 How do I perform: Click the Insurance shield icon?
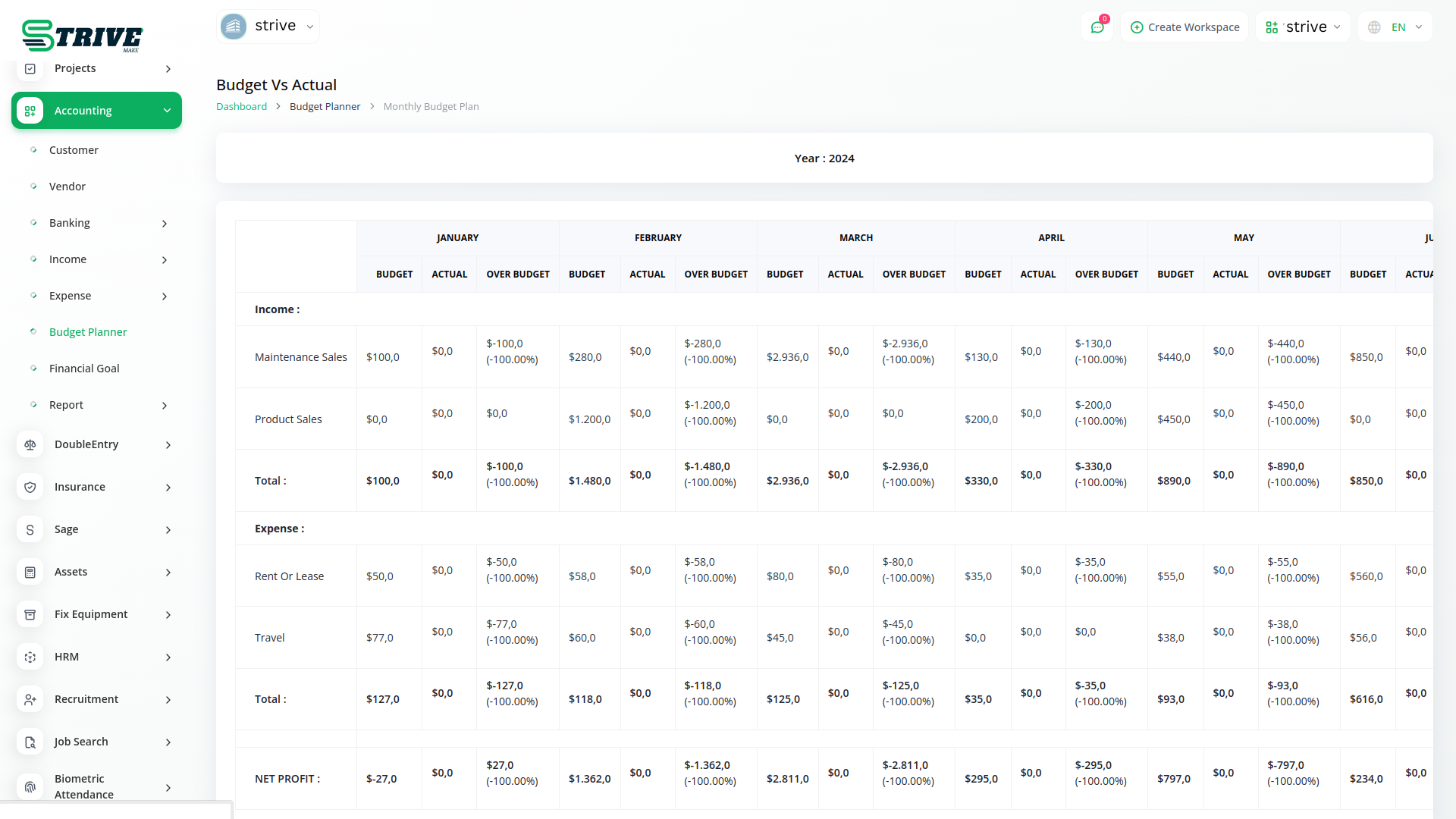[30, 488]
